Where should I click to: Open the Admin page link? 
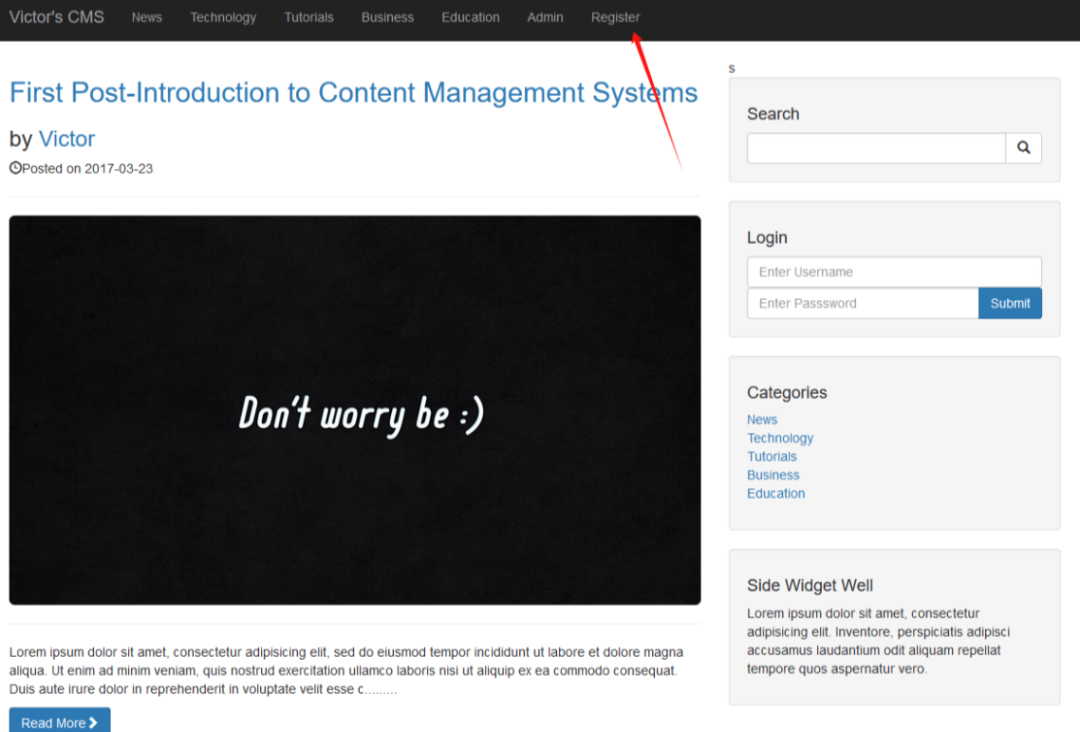(545, 17)
